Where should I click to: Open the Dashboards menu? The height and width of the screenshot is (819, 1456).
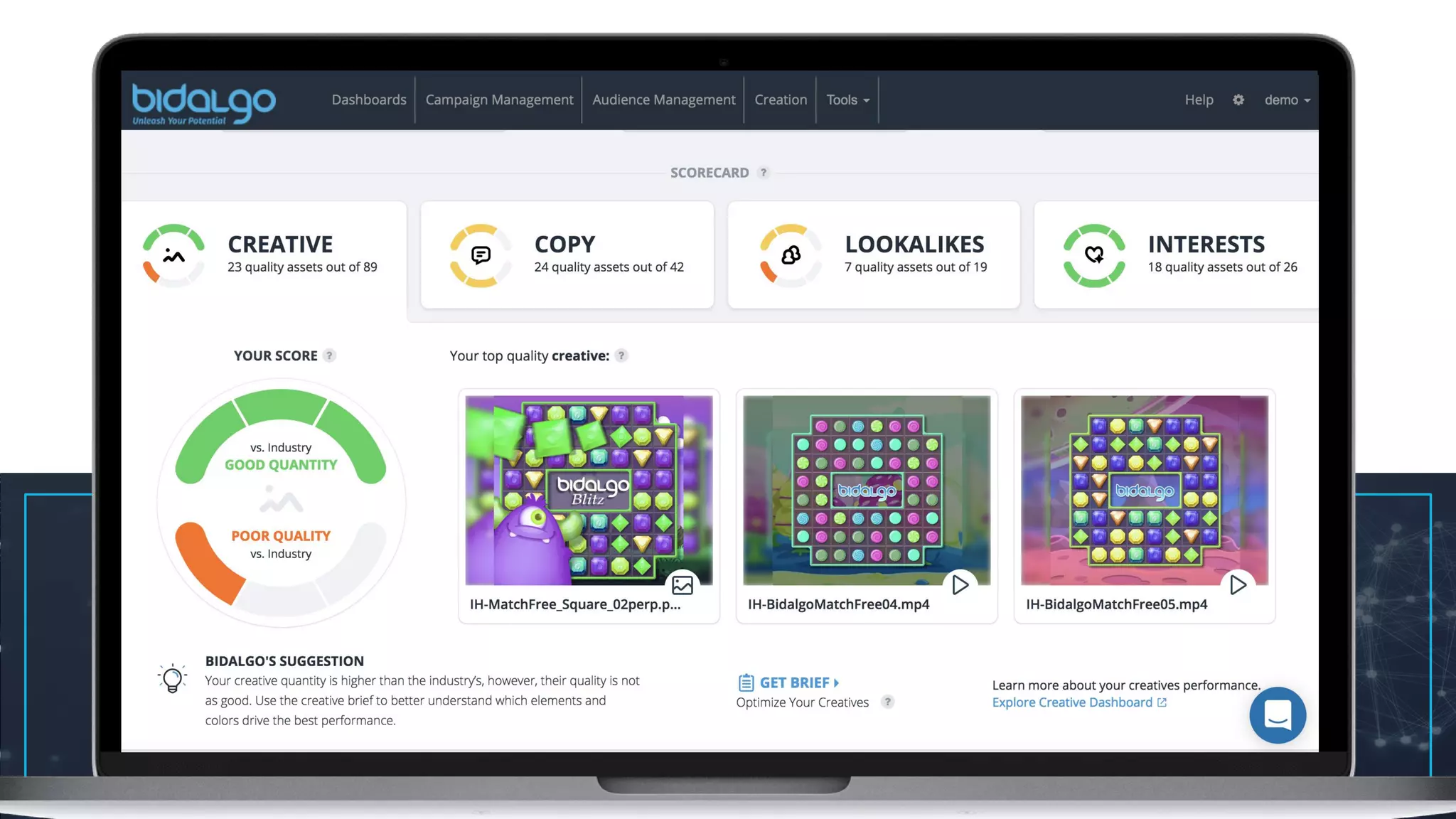[x=369, y=100]
